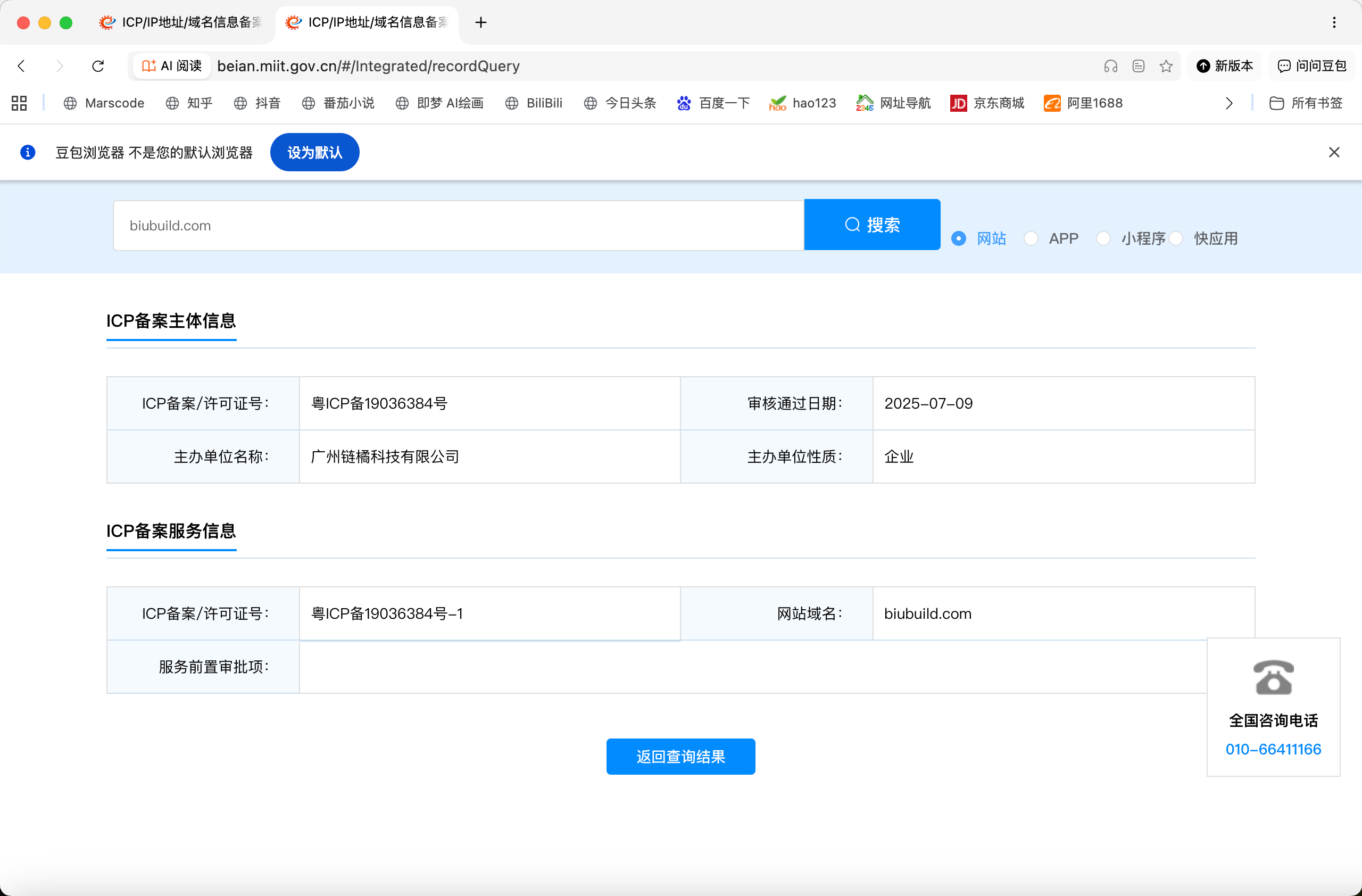The width and height of the screenshot is (1362, 896).
Task: Call the 010-66411166 consultation number link
Action: 1273,749
